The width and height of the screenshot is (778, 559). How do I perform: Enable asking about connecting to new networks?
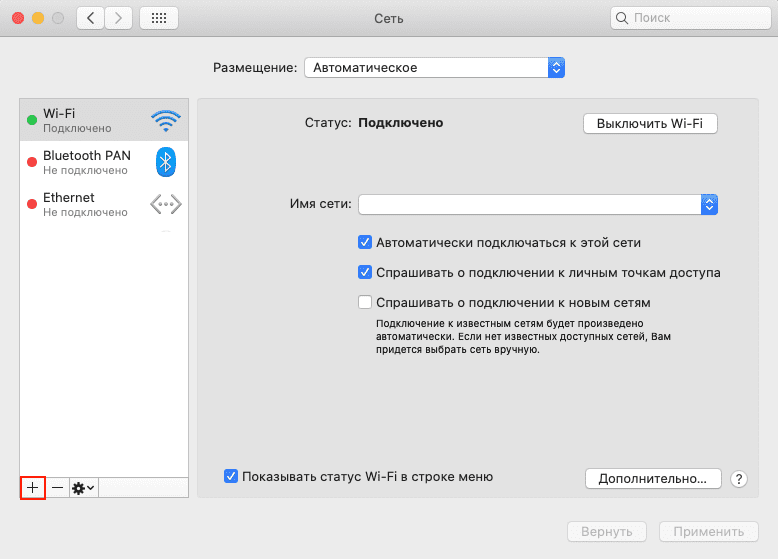[365, 302]
